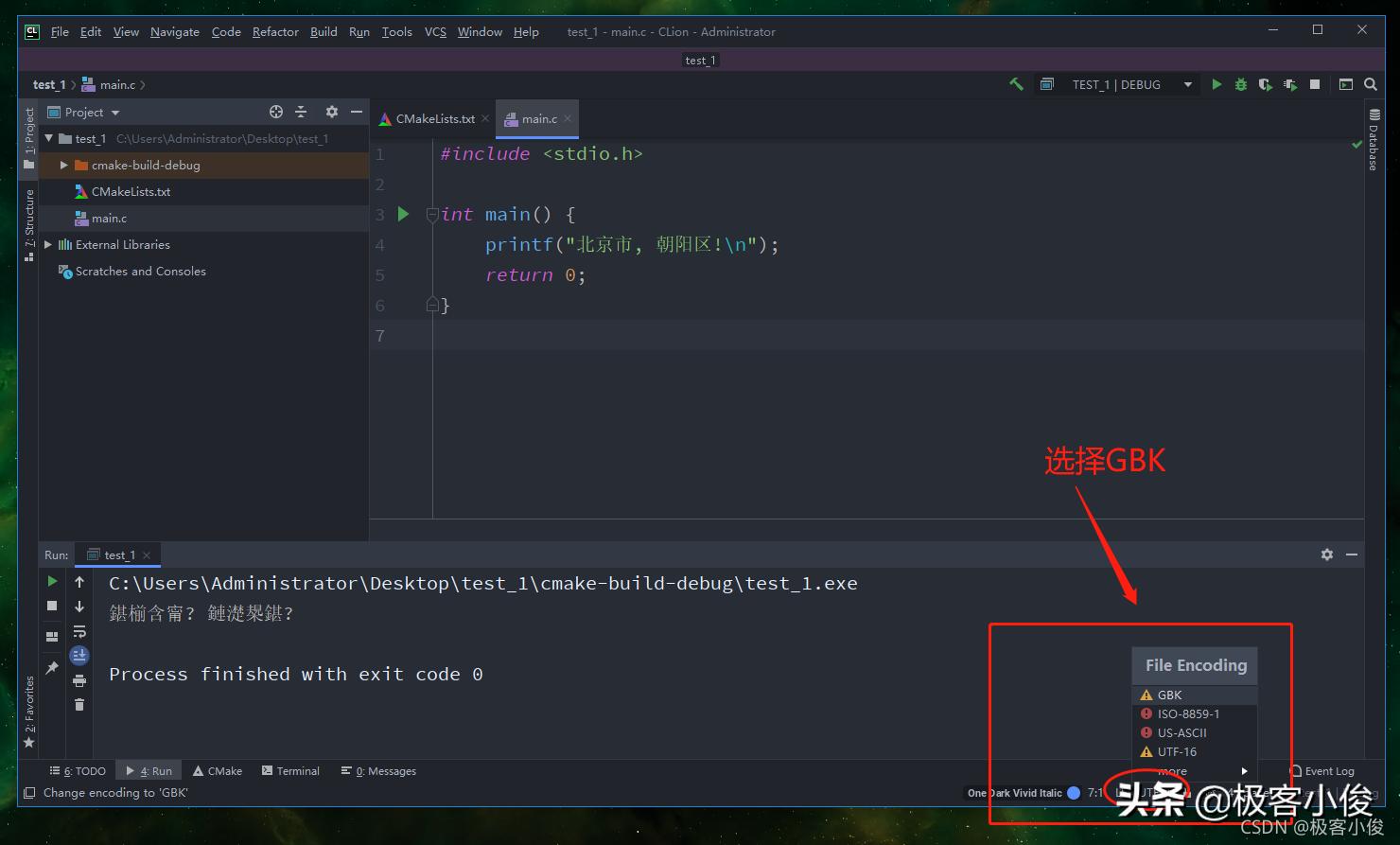This screenshot has height=845, width=1400.
Task: Click the gutter run arrow beside main()
Action: [x=403, y=214]
